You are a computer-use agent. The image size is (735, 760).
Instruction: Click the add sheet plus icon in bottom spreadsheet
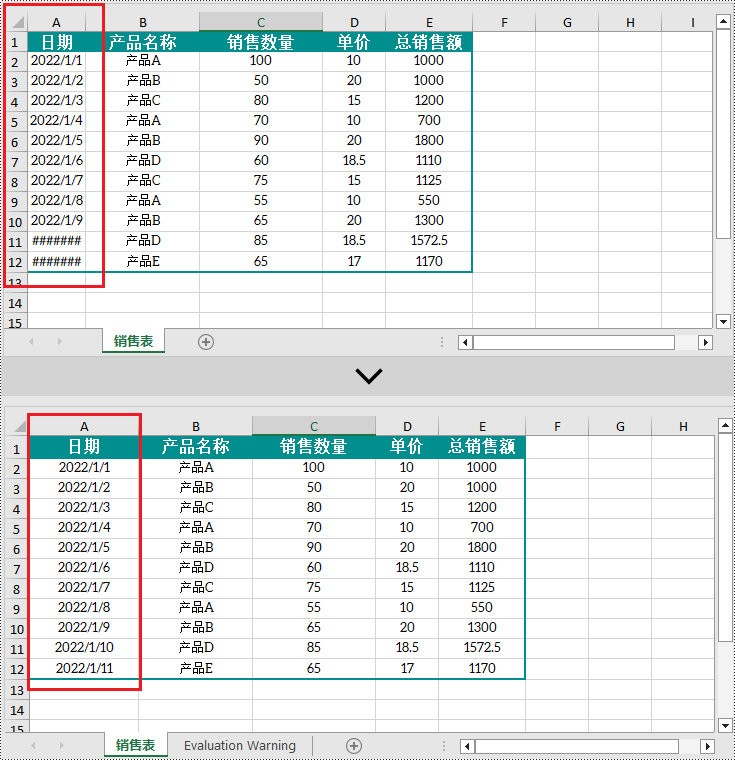[x=354, y=745]
